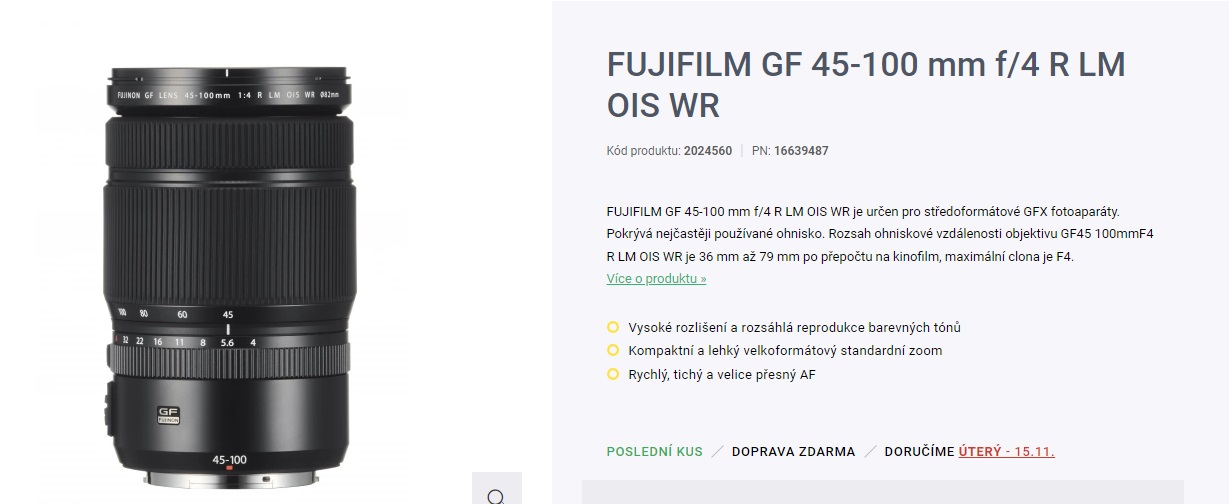The height and width of the screenshot is (504, 1229).
Task: Click the part number 16639487
Action: (x=801, y=151)
